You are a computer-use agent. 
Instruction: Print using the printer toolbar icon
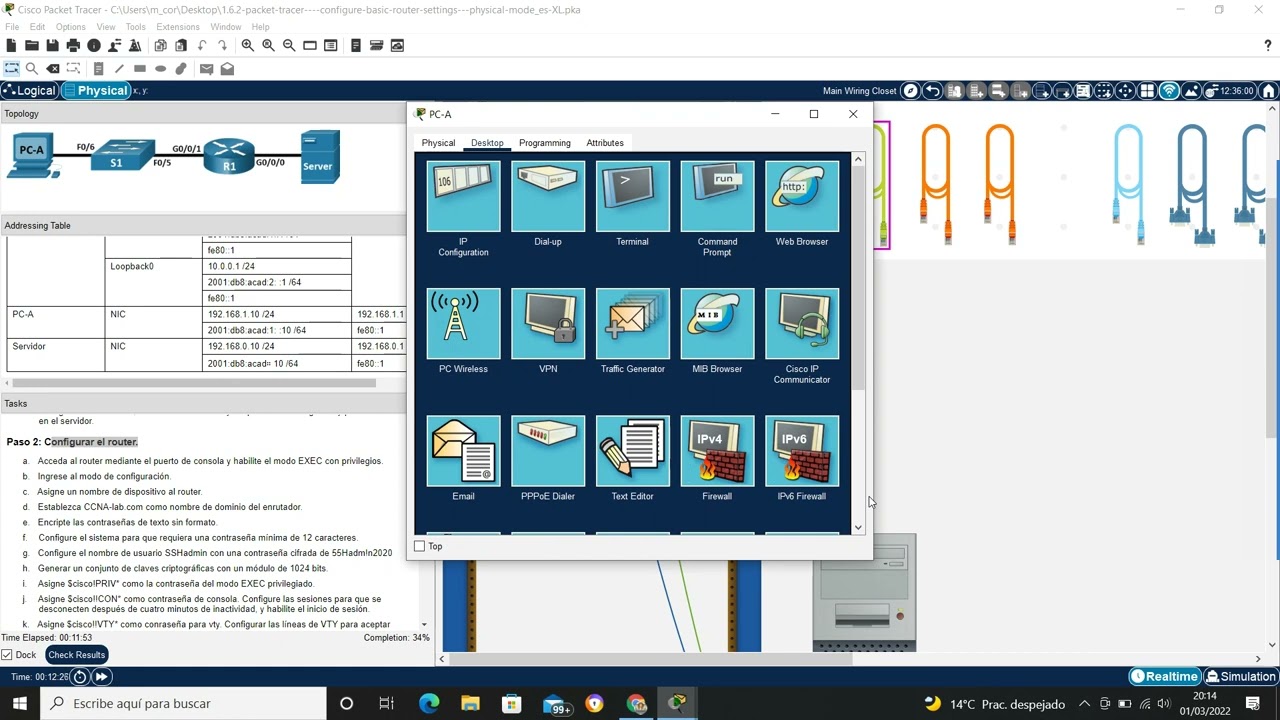tap(73, 45)
